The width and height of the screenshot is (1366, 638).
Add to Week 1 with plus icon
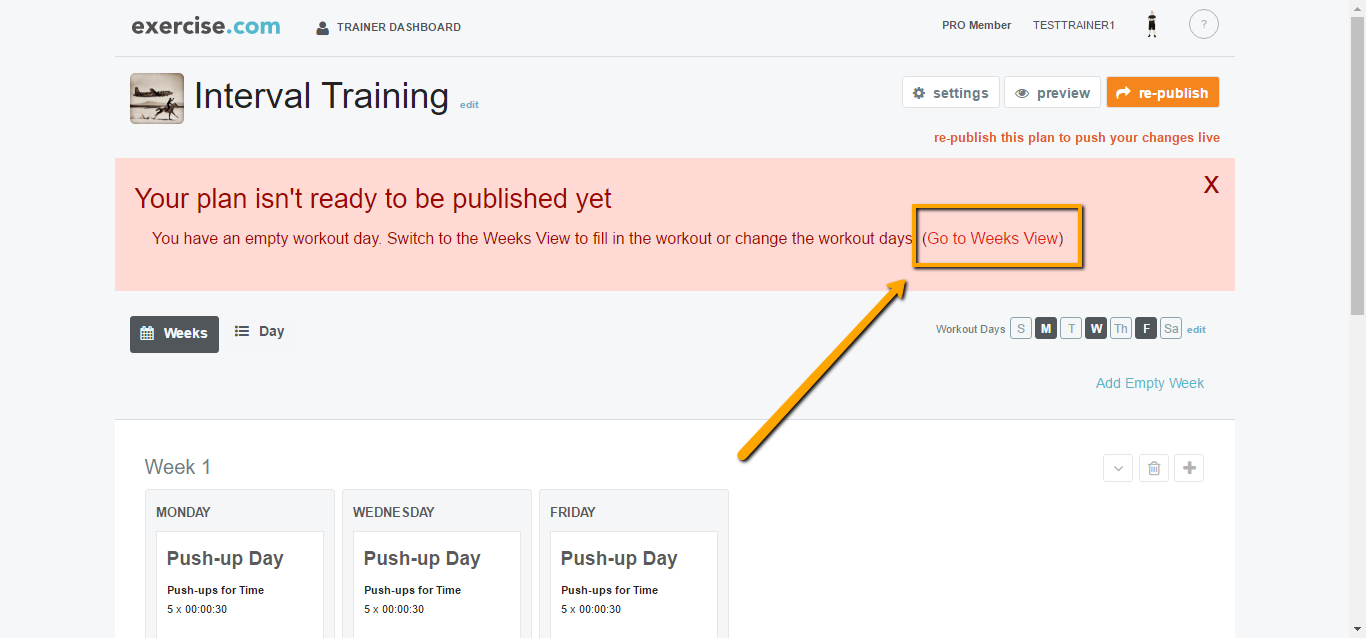click(x=1189, y=468)
